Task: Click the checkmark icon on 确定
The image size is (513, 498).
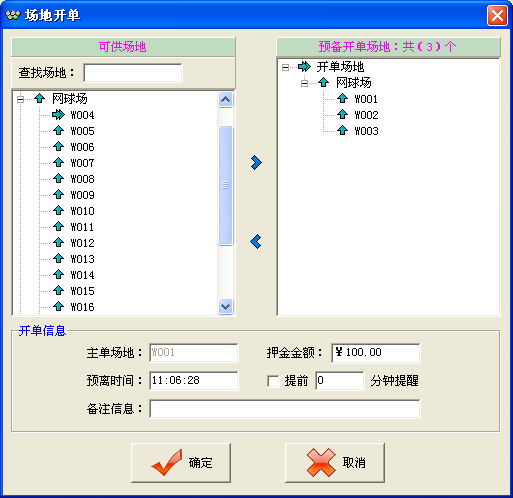Action: coord(167,463)
